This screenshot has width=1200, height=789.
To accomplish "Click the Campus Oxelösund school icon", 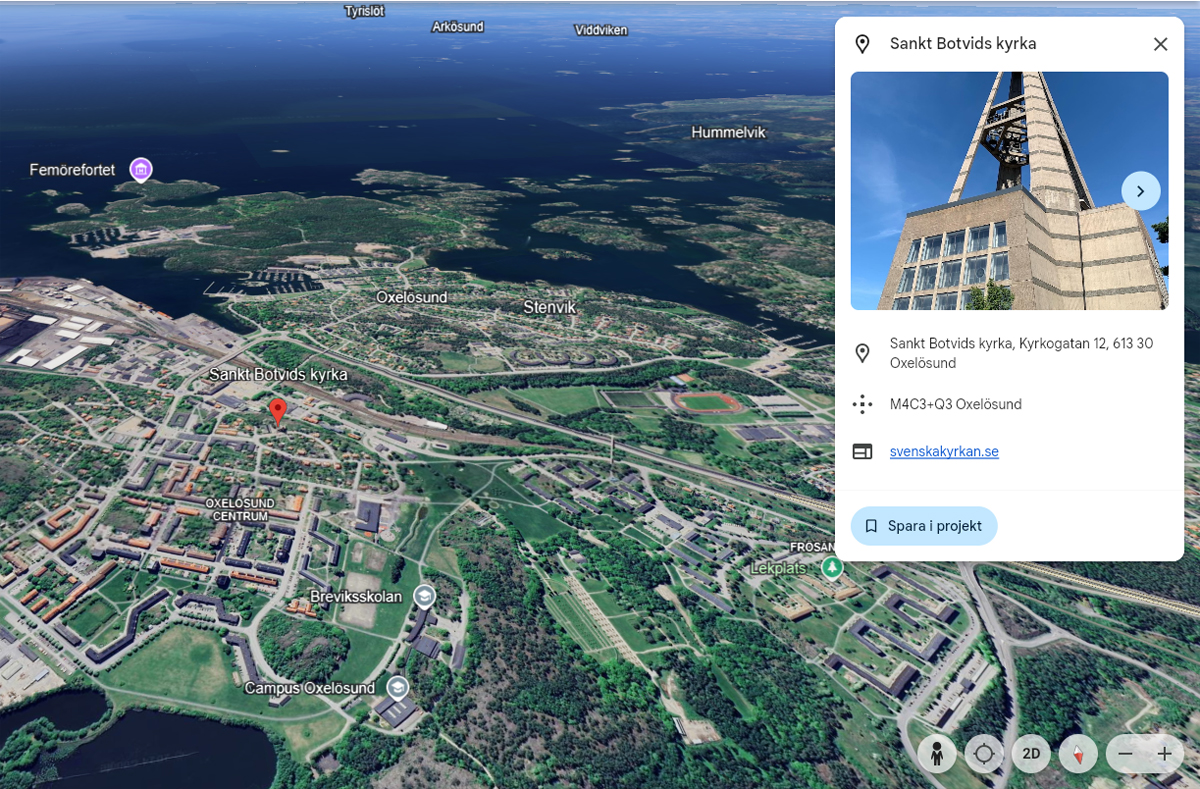I will (398, 687).
